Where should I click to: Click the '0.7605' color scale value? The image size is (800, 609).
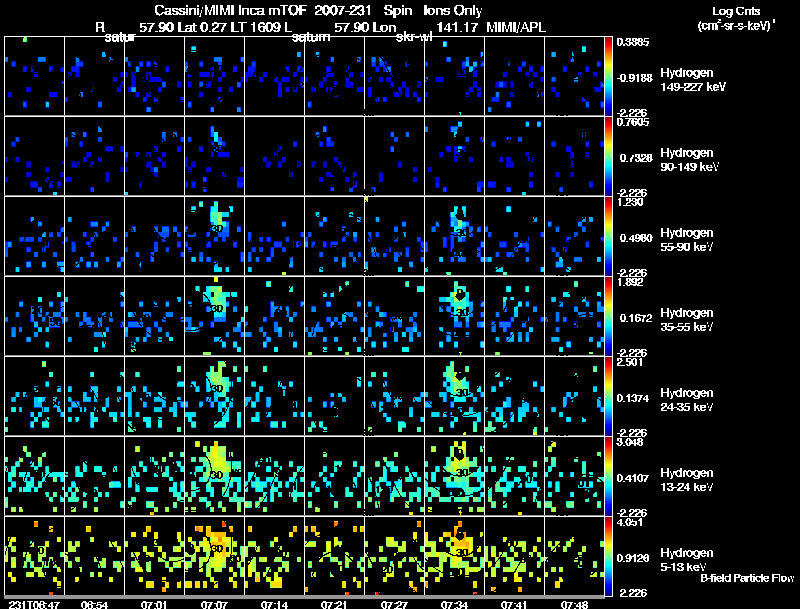633,122
